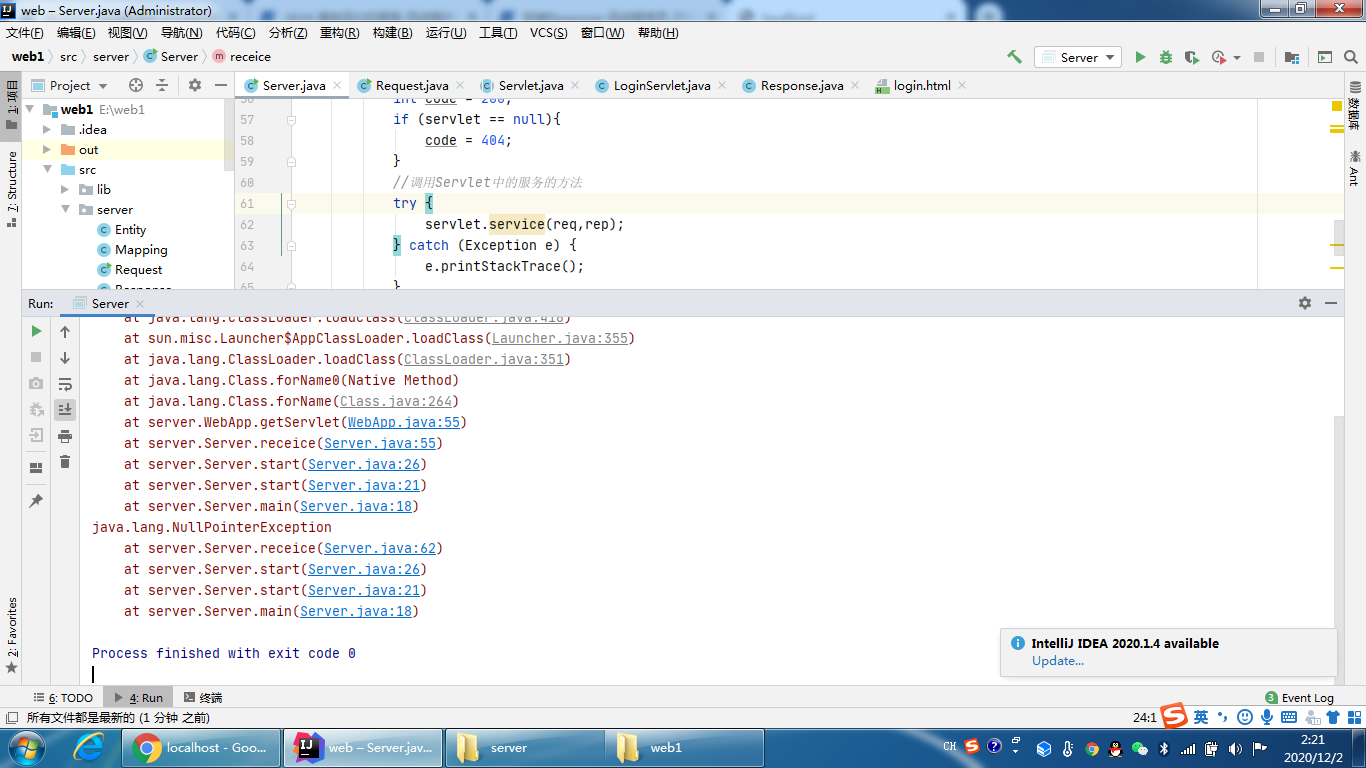Screen dimensions: 1366x768
Task: Open the 6: TODO tool window button
Action: pyautogui.click(x=63, y=697)
